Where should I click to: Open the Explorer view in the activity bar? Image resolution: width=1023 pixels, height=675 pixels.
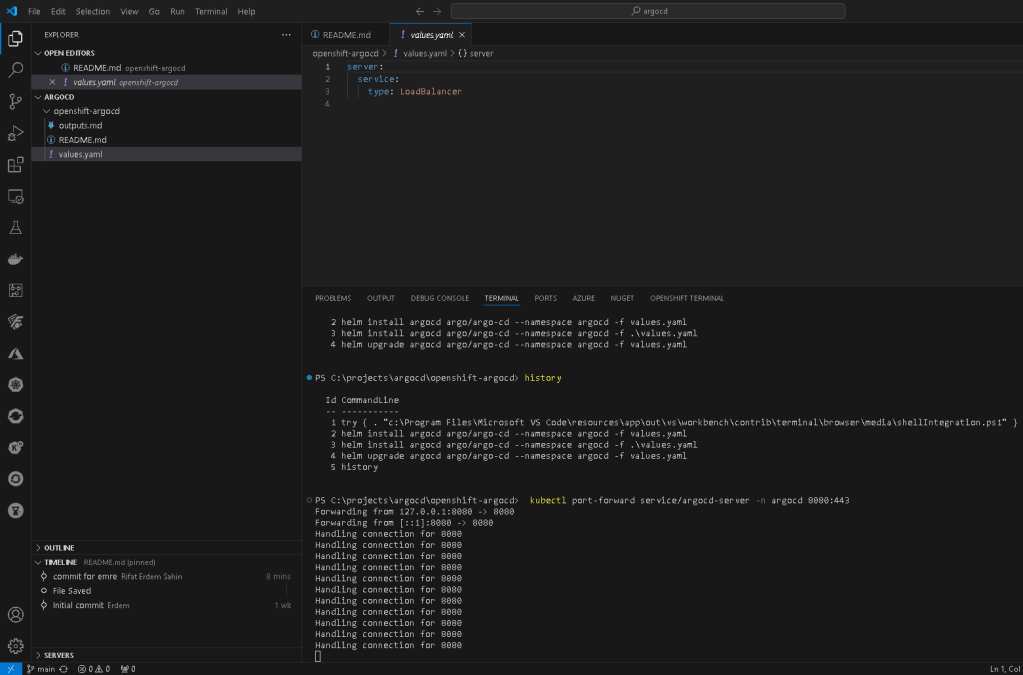[x=16, y=38]
